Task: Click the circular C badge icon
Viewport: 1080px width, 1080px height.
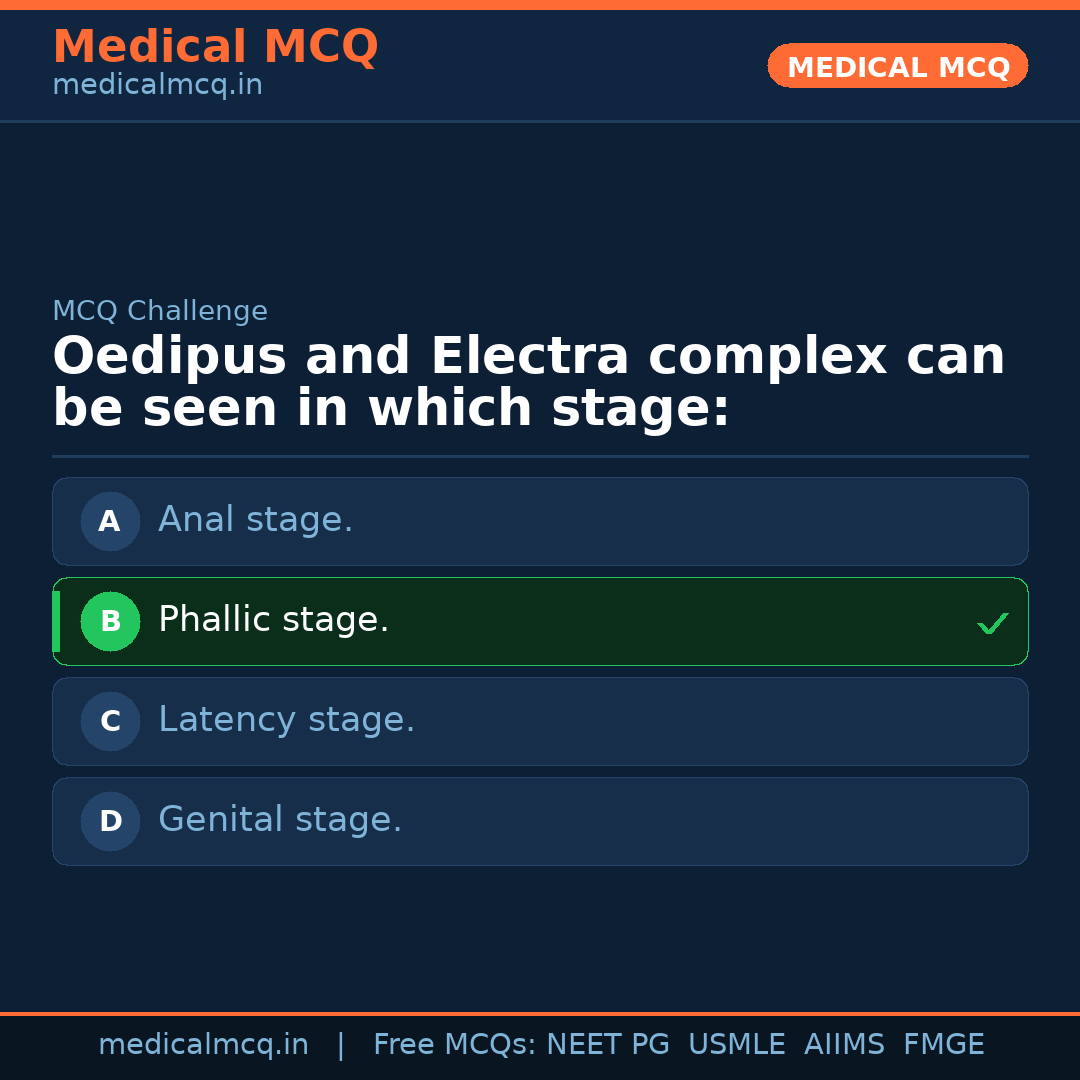Action: [x=110, y=721]
